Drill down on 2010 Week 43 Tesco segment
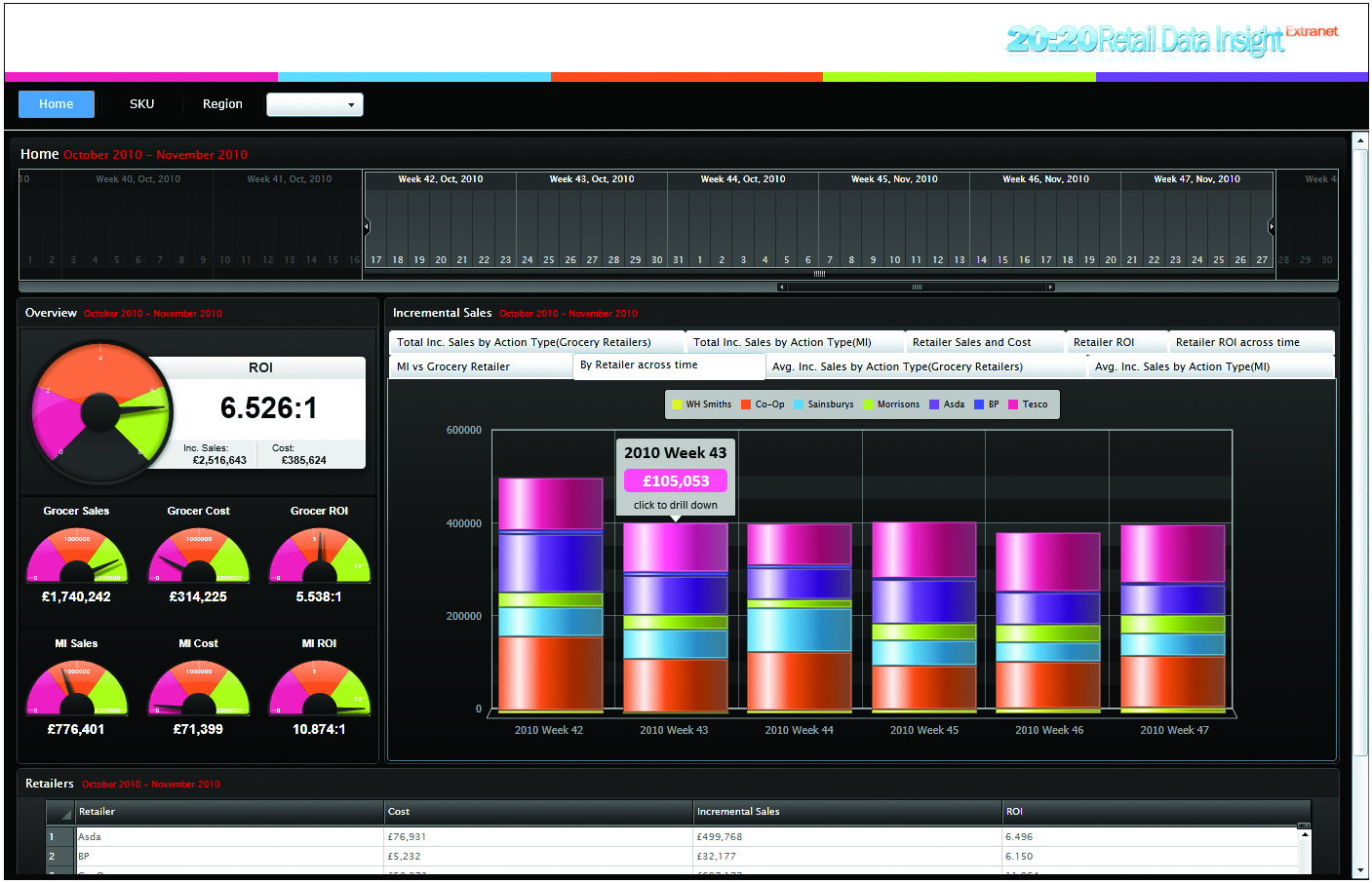 (675, 548)
